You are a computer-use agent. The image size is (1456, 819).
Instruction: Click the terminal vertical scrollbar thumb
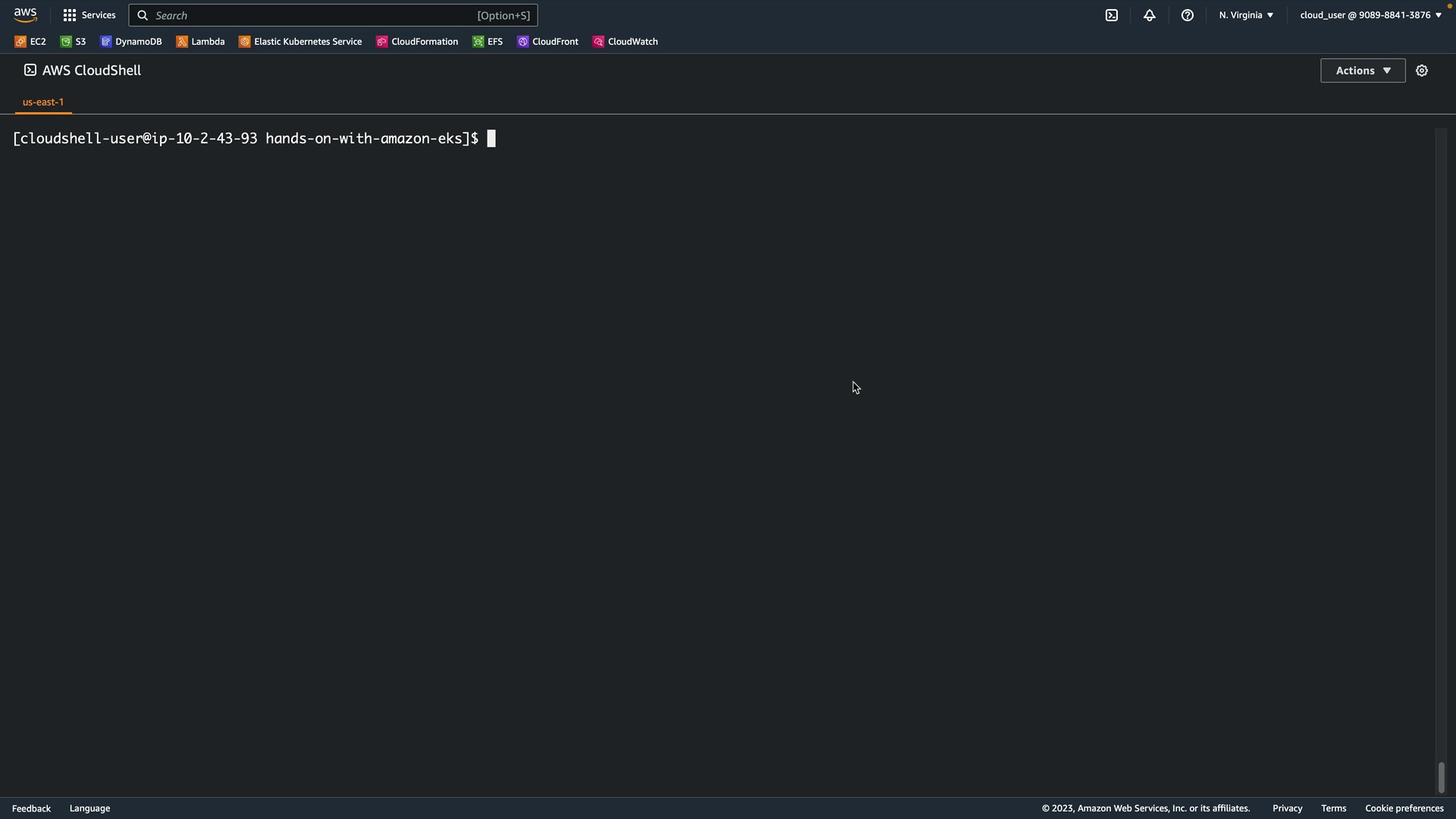(x=1441, y=777)
